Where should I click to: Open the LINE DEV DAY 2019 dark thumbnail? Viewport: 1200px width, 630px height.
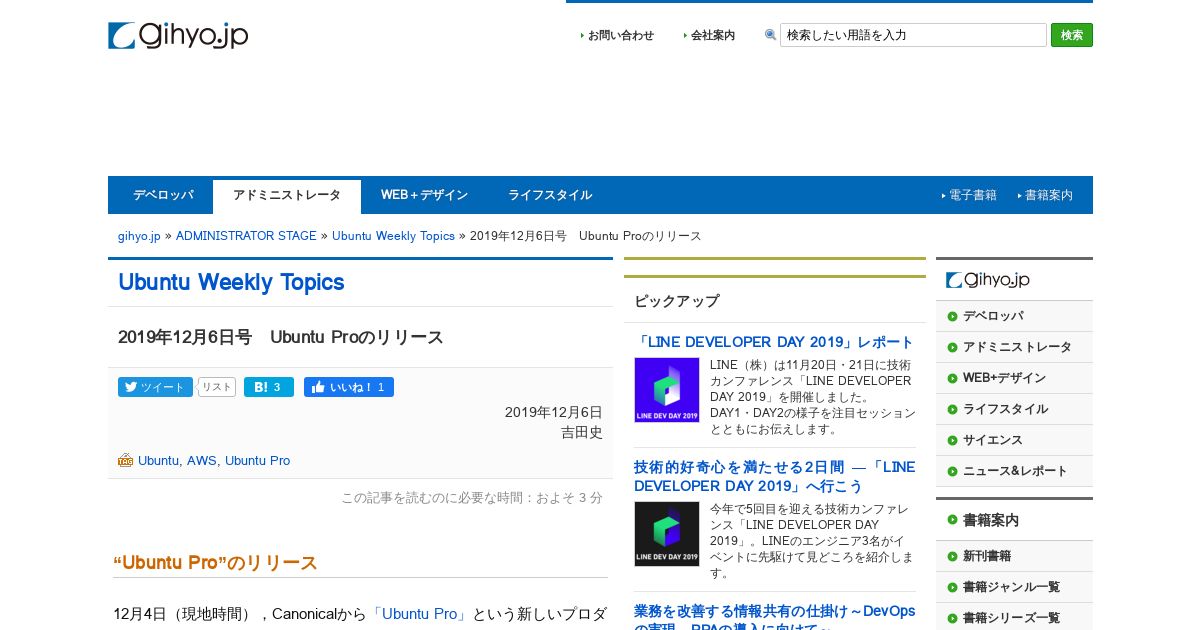click(667, 534)
